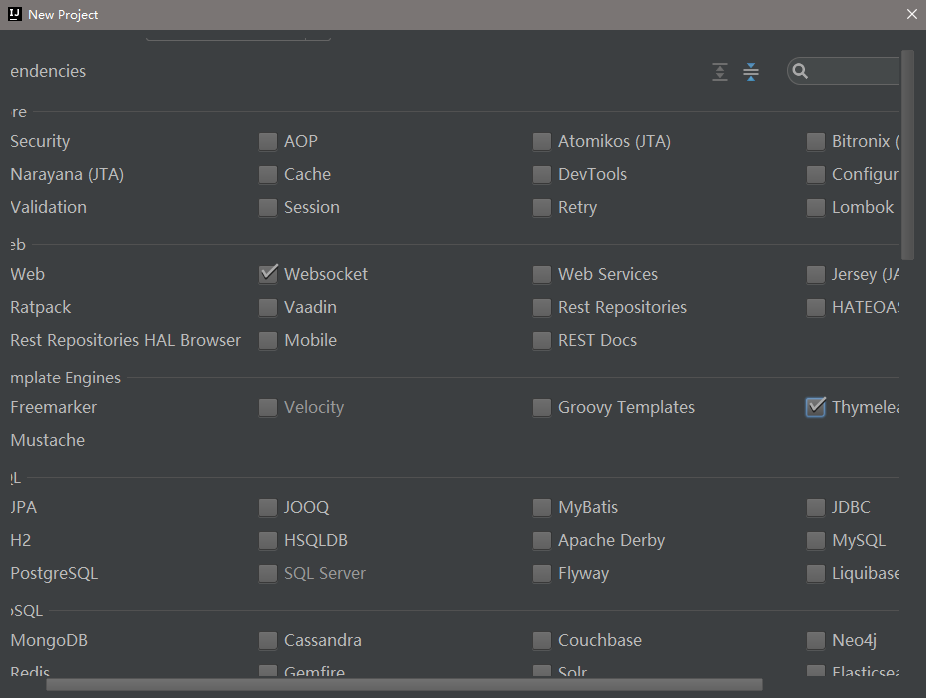The image size is (926, 698).
Task: Enable the MySQL checkbox
Action: point(816,541)
